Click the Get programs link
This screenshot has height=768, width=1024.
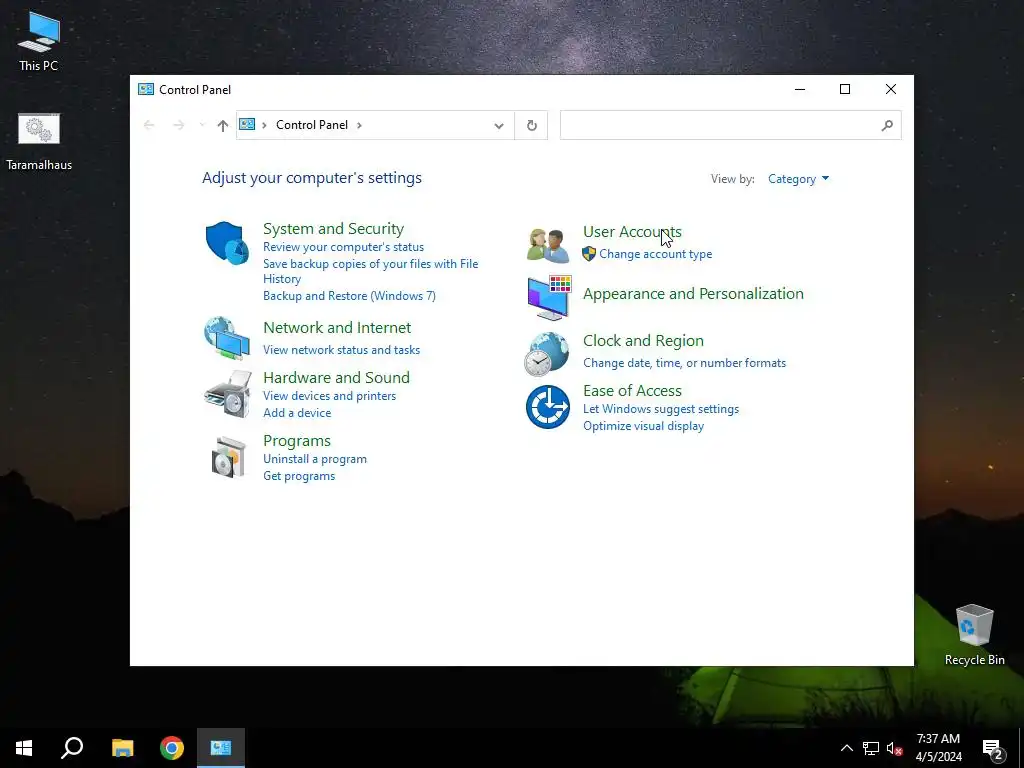(298, 476)
